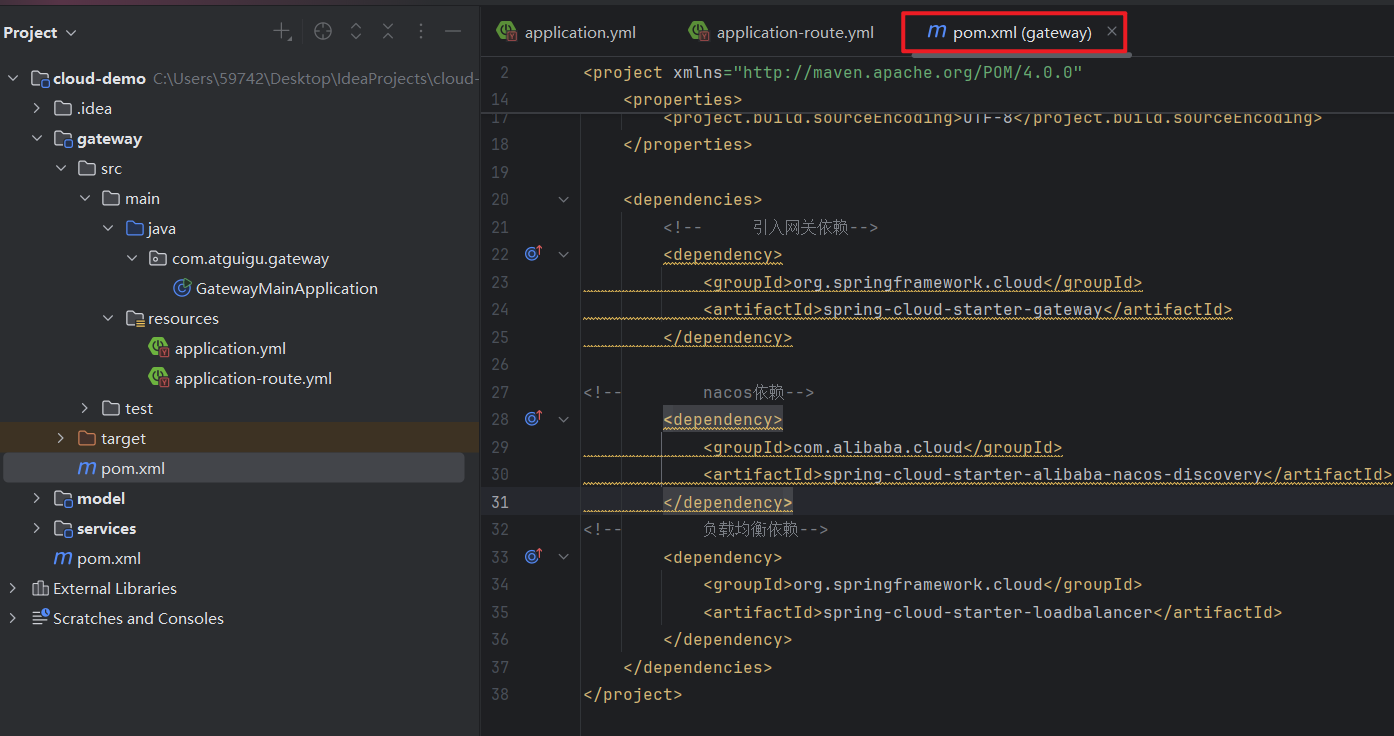The width and height of the screenshot is (1394, 736).
Task: Hide the Project panel with minimize icon
Action: [x=453, y=32]
